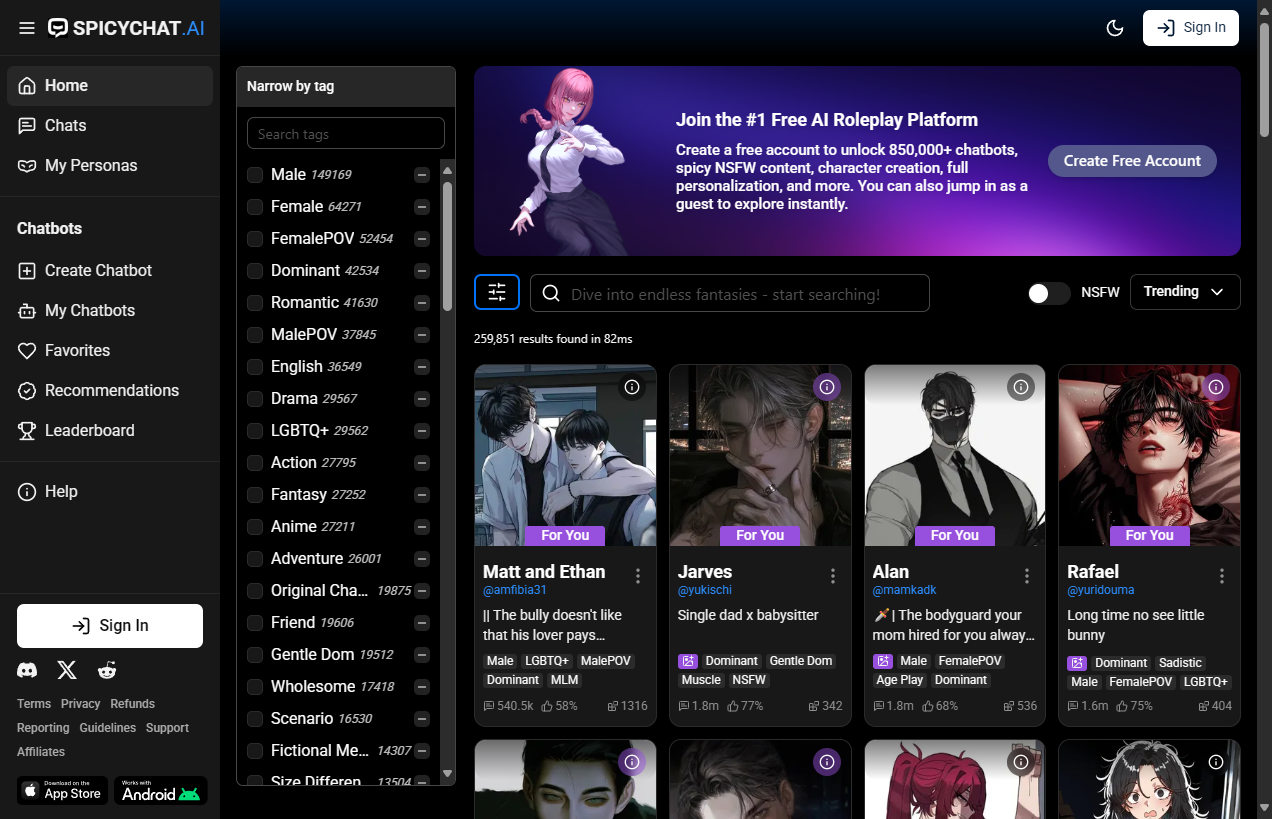Image resolution: width=1272 pixels, height=819 pixels.
Task: Check the Male tag checkbox
Action: (255, 175)
